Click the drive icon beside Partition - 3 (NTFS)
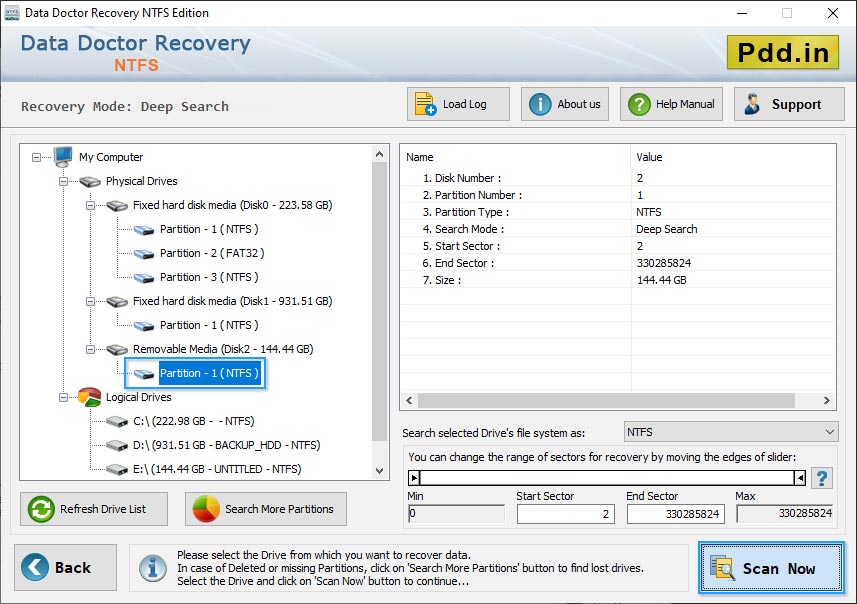 click(x=144, y=278)
